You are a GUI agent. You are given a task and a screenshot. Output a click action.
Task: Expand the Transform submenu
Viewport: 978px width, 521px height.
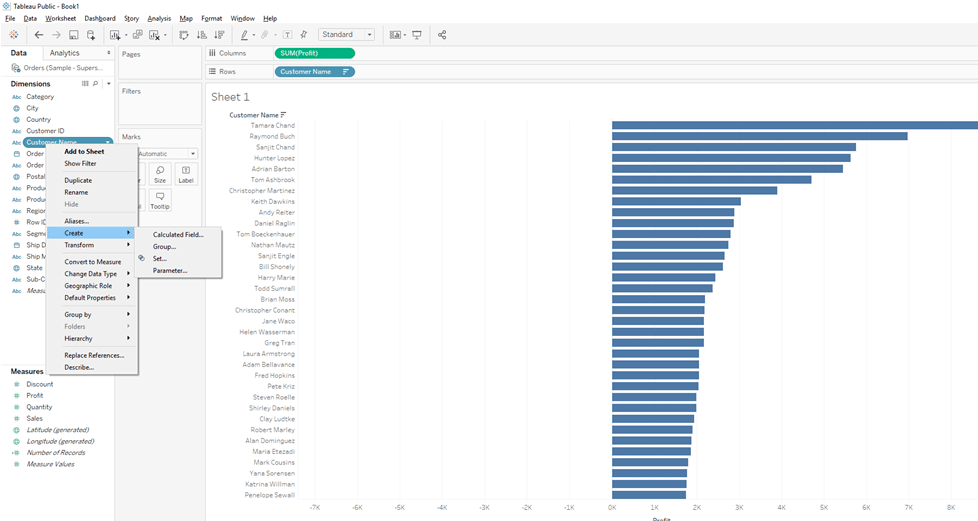[92, 245]
